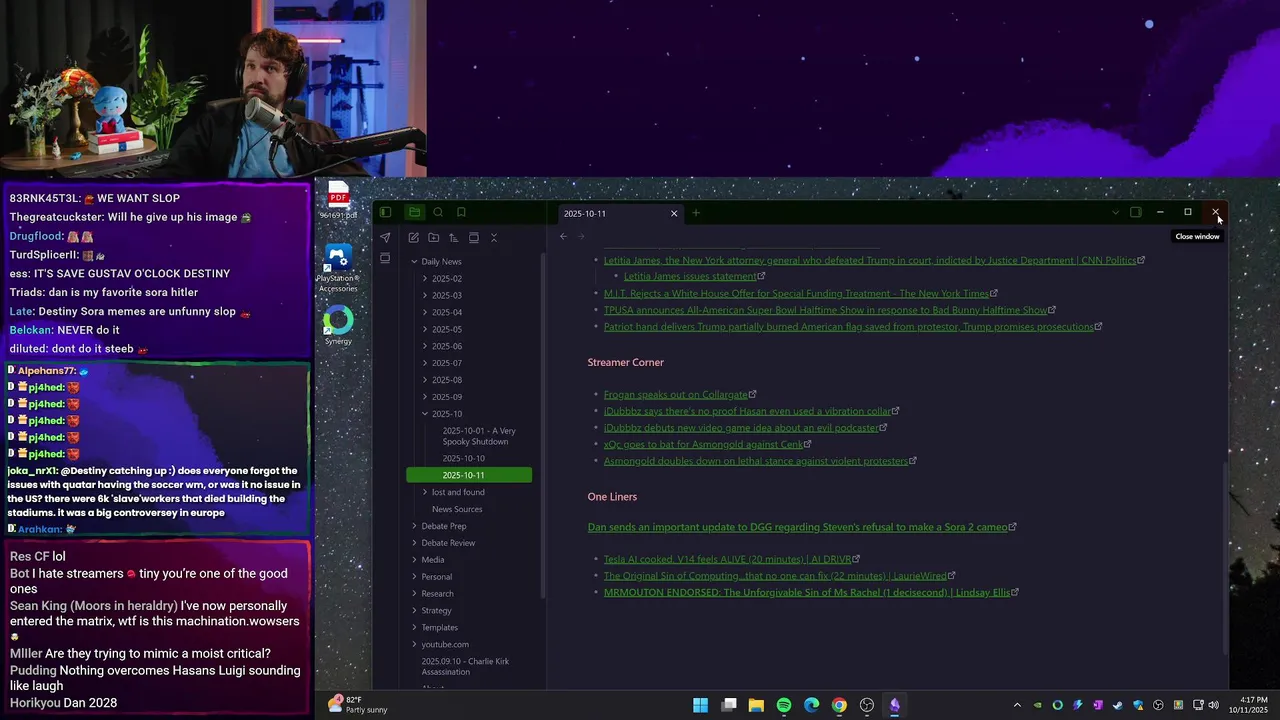Open Obsidian from the taskbar
This screenshot has height=720, width=1280.
(894, 705)
